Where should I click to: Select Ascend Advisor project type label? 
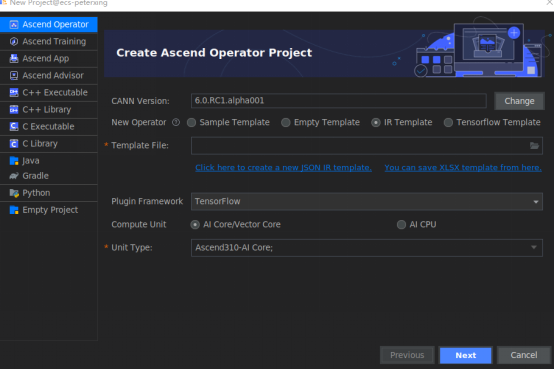tap(53, 75)
